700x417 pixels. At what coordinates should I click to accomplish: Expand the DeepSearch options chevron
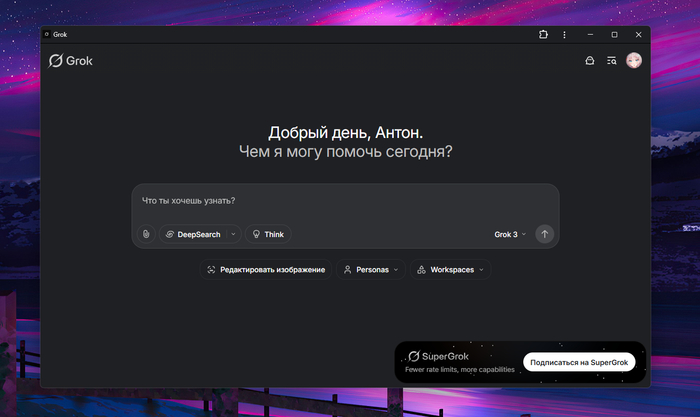tap(233, 234)
